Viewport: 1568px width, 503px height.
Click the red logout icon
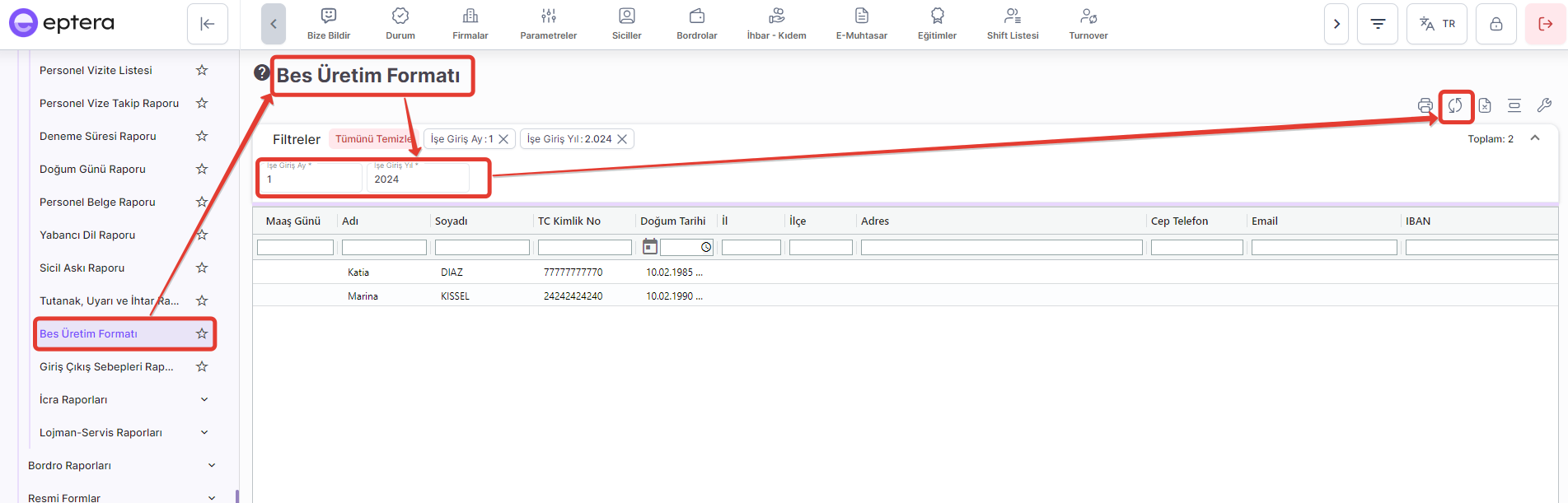tap(1545, 24)
